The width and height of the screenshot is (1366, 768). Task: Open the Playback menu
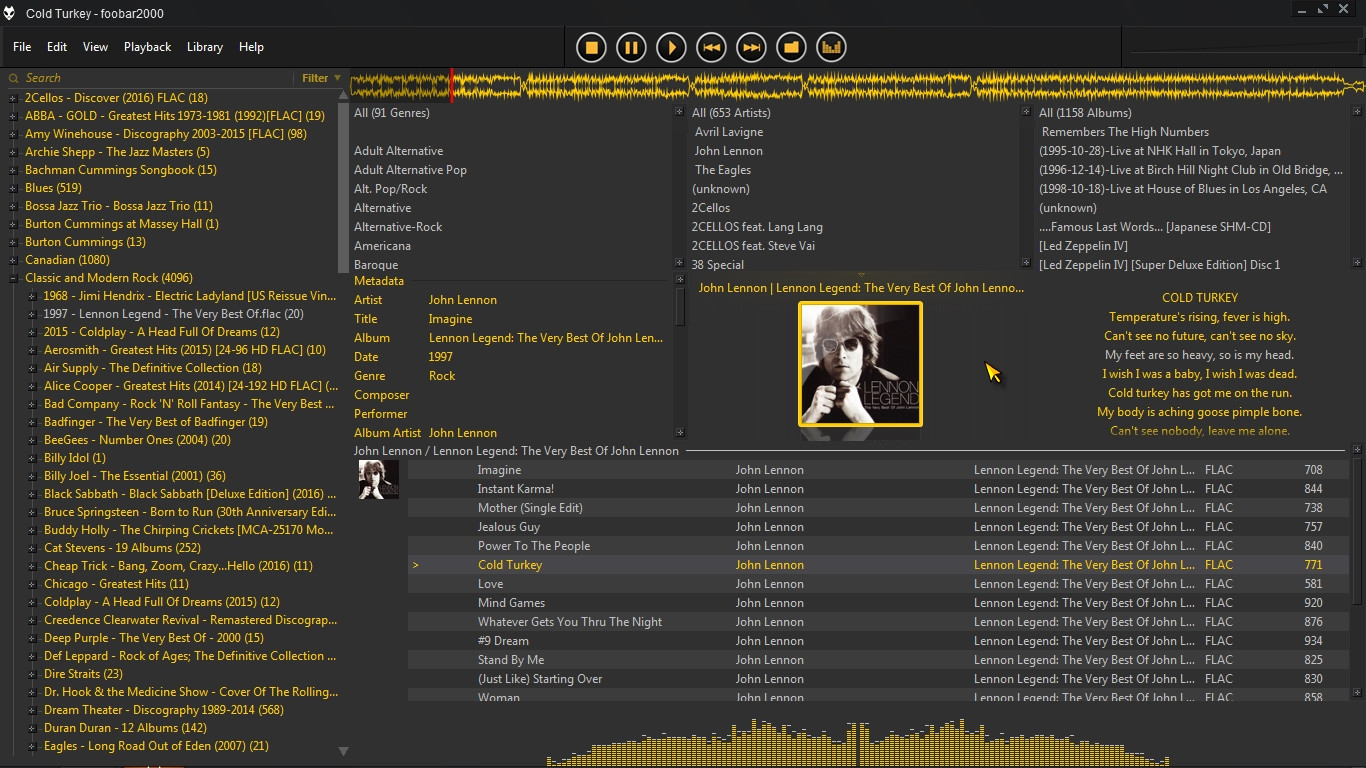click(x=147, y=47)
